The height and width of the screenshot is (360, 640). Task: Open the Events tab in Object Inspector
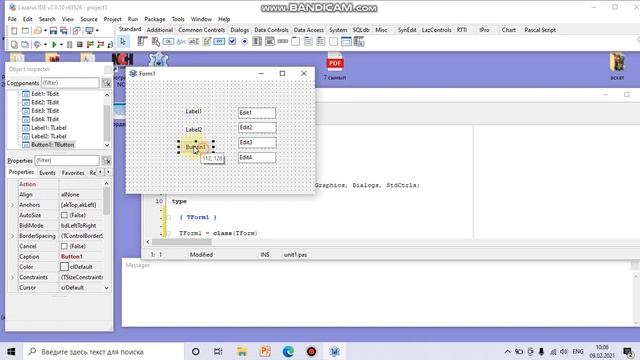pos(47,173)
